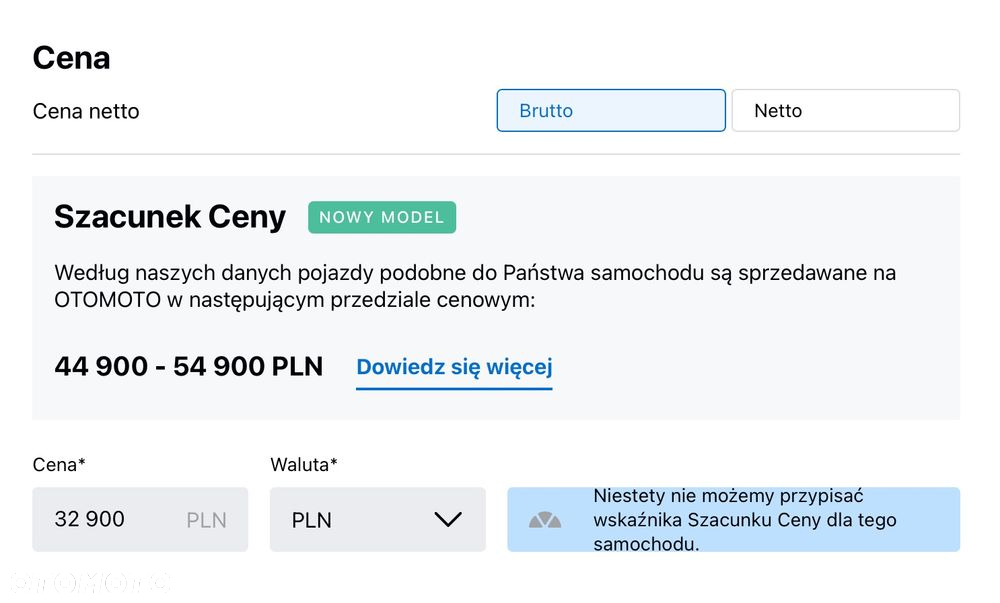Switch price type to Netto
This screenshot has width=1000, height=603.
846,110
